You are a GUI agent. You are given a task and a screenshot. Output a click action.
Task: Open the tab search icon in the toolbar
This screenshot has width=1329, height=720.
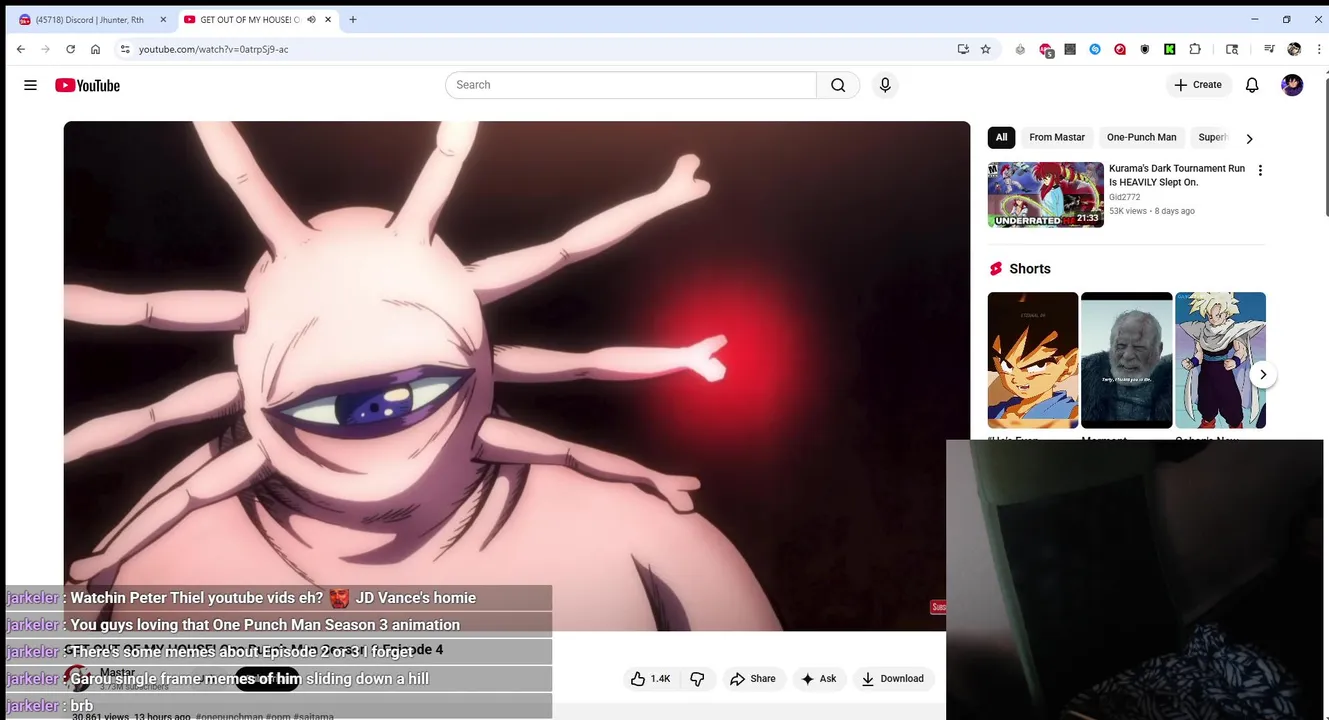1232,49
